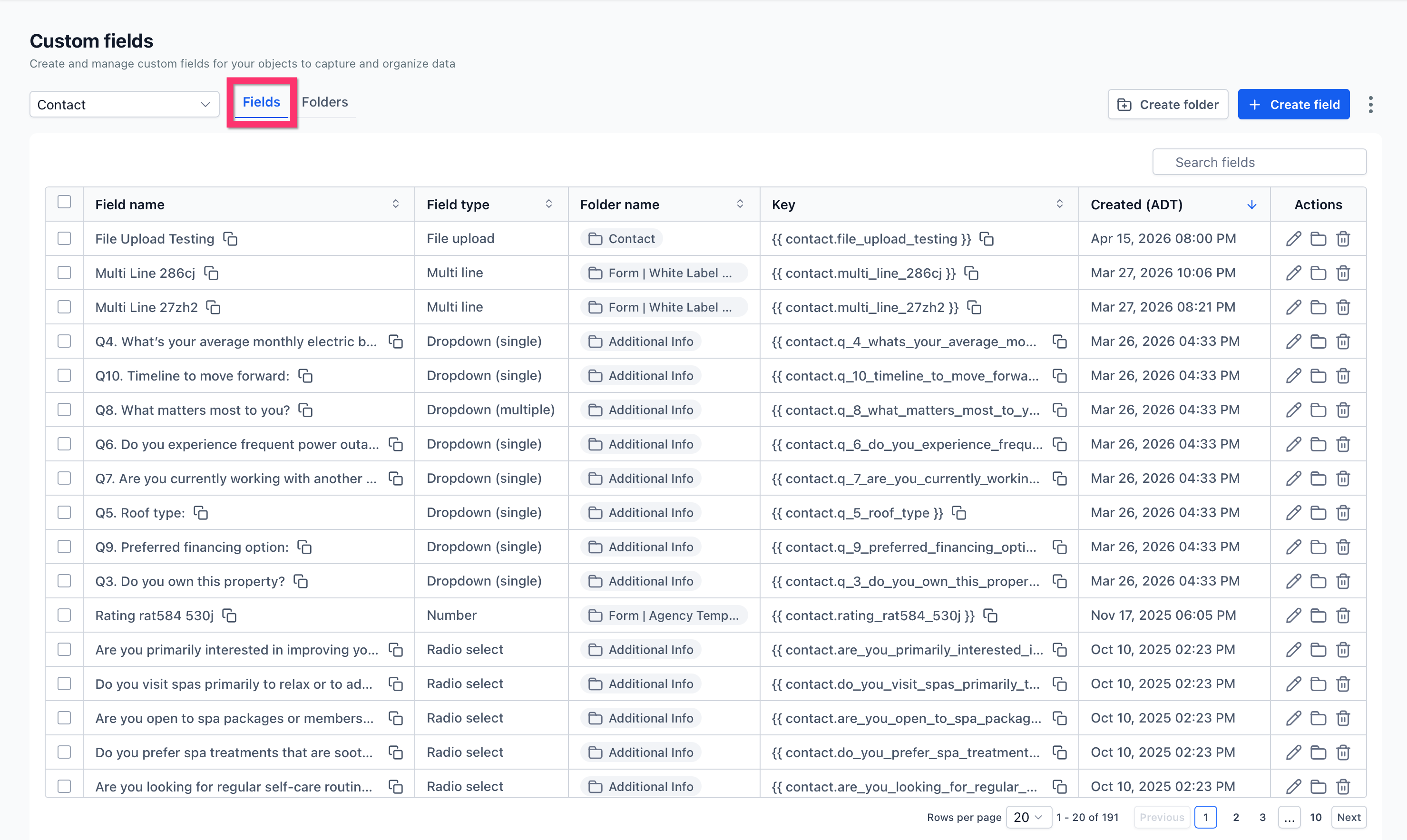This screenshot has width=1407, height=840.
Task: Copy the Q5. Roof type field name
Action: click(x=201, y=513)
